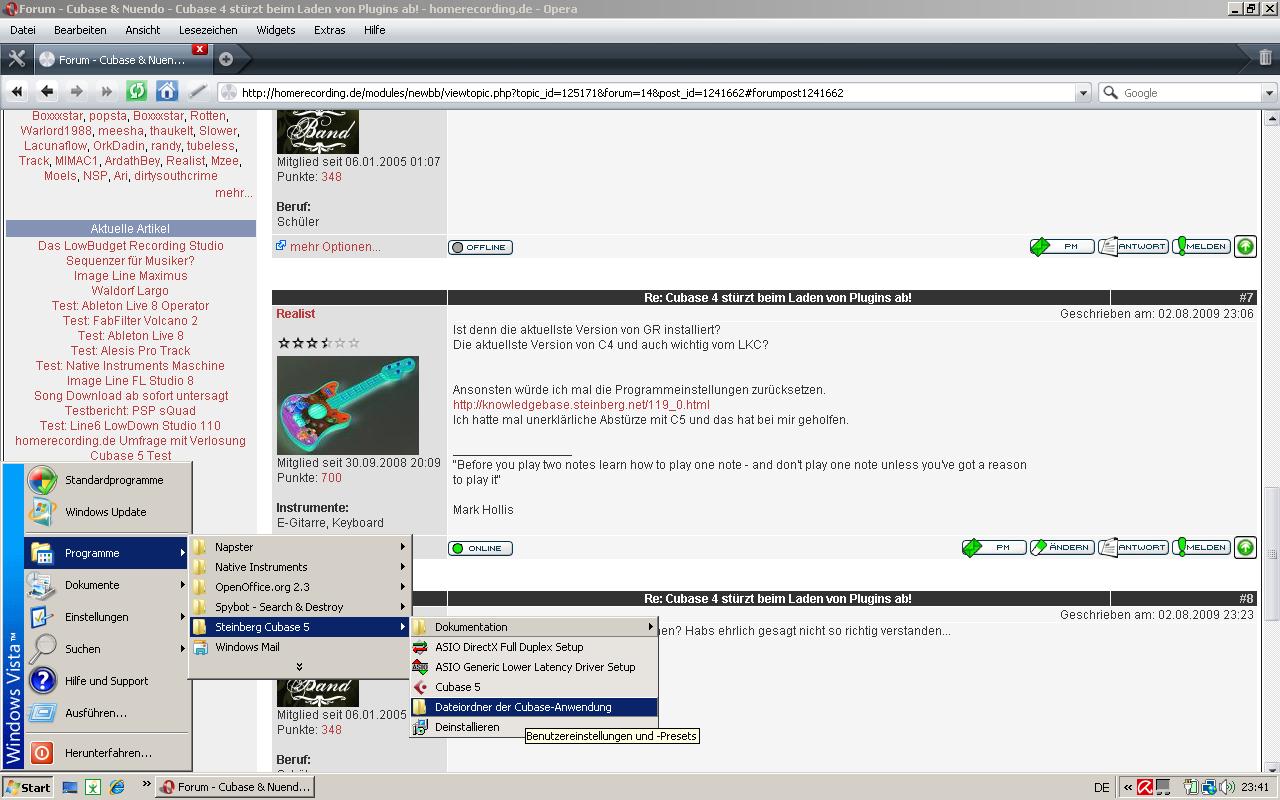Click the Opera taskbar window button
1280x800 pixels.
pos(235,787)
